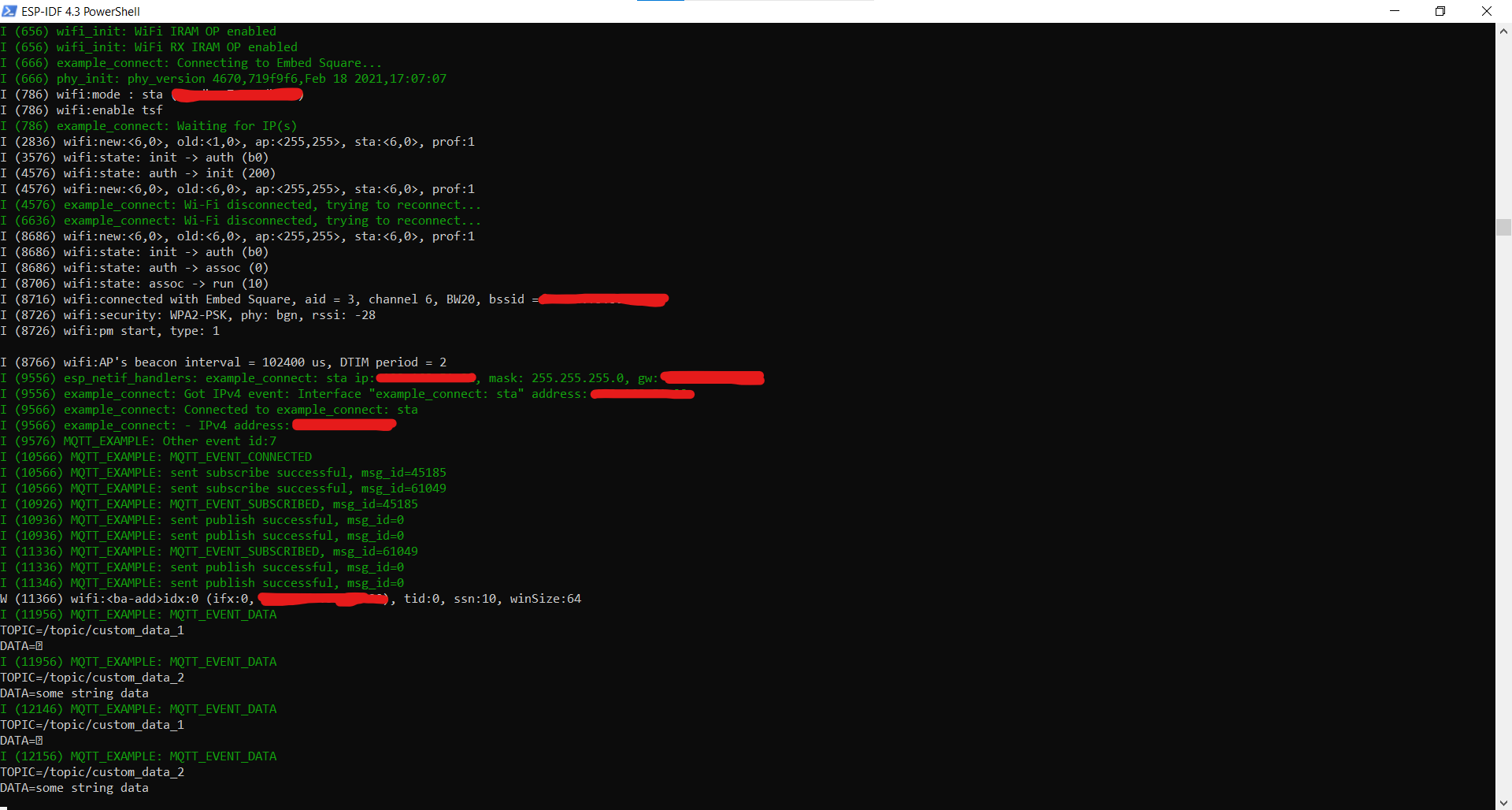
Task: Click 'sent subscribe successful, msg_id=61049' line
Action: [x=224, y=489]
